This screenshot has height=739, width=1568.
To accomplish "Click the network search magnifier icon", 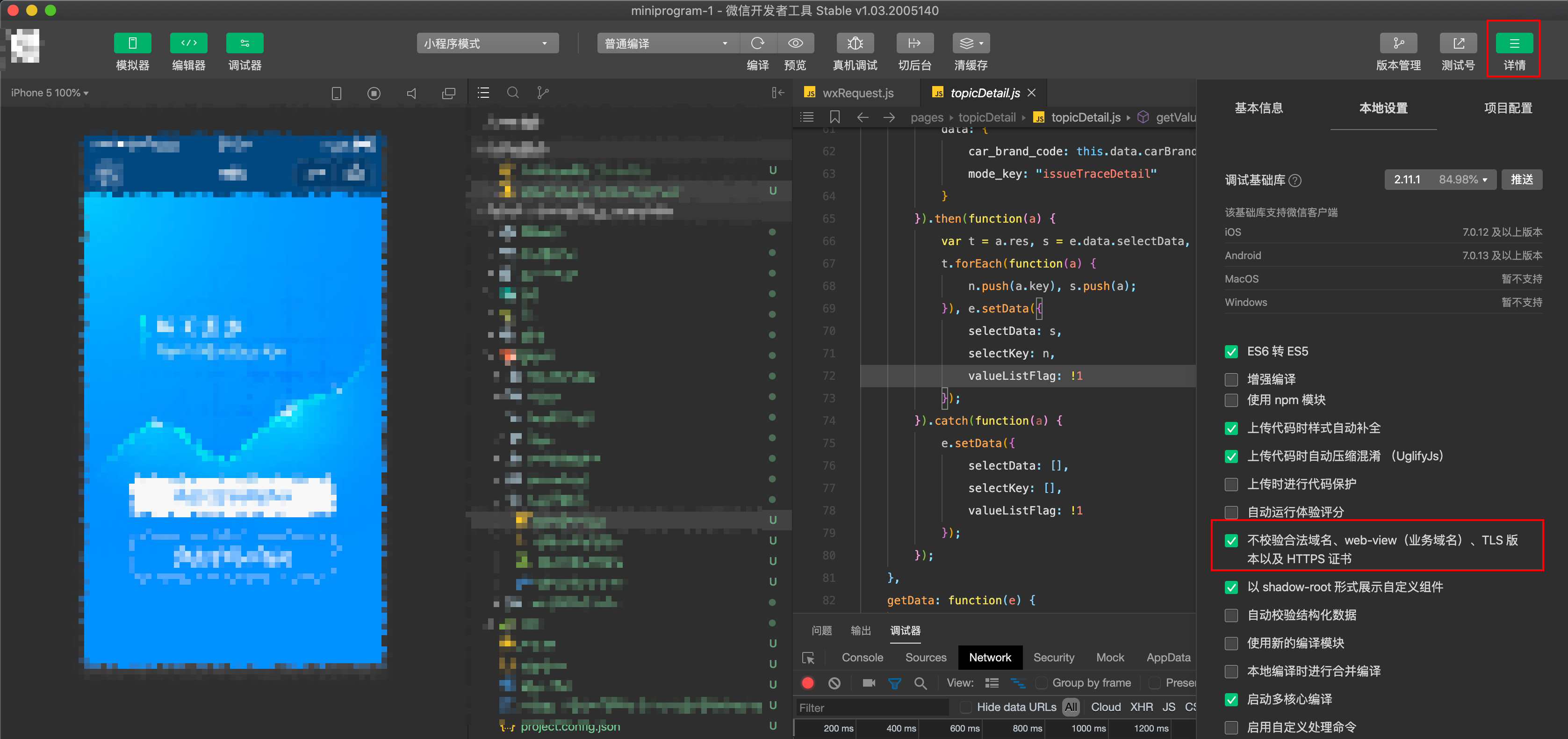I will tap(921, 683).
